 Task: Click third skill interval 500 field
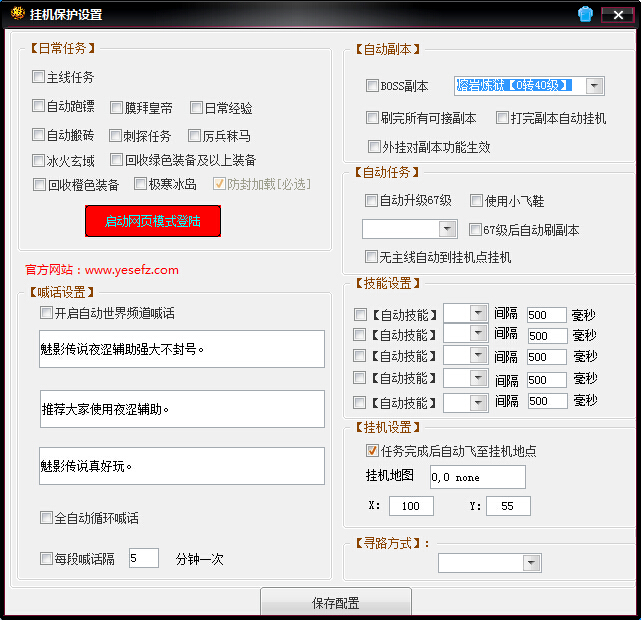point(547,357)
